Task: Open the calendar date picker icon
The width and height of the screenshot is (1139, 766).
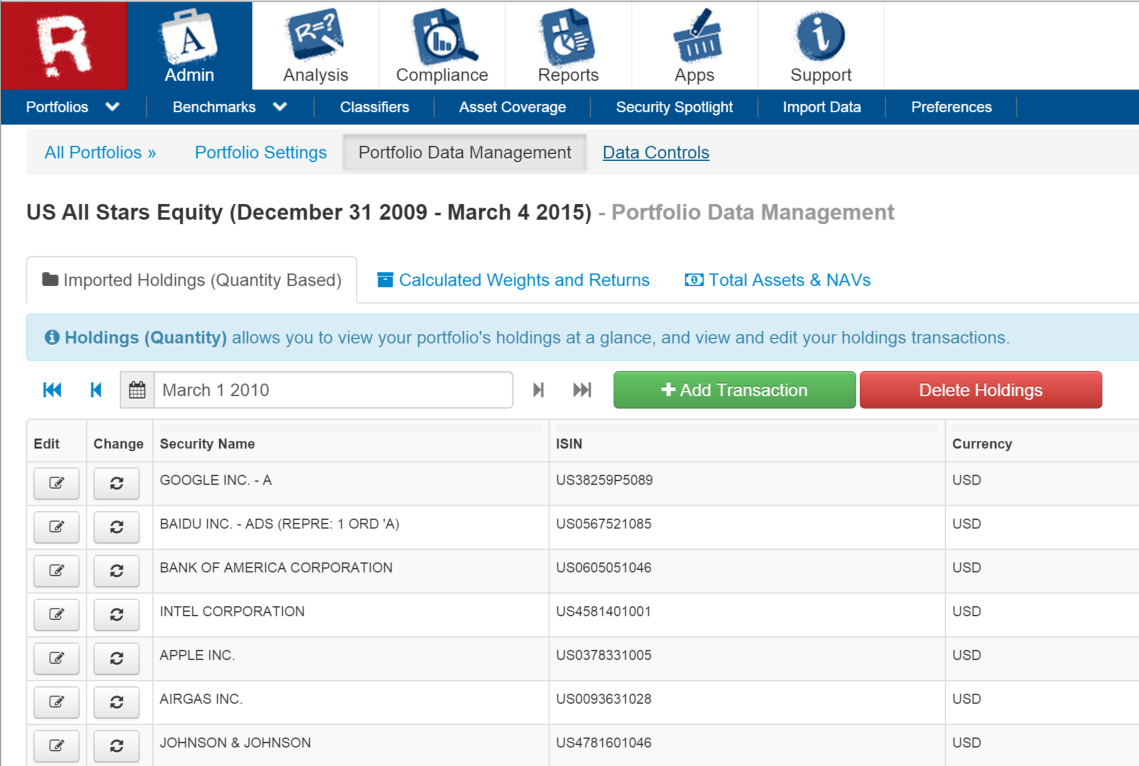Action: pyautogui.click(x=137, y=390)
